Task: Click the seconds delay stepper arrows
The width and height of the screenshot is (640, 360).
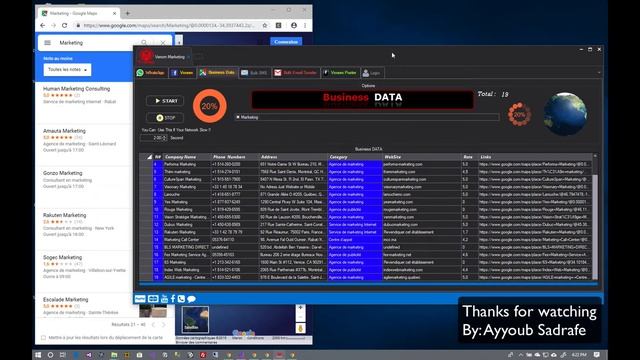Action: click(x=164, y=138)
